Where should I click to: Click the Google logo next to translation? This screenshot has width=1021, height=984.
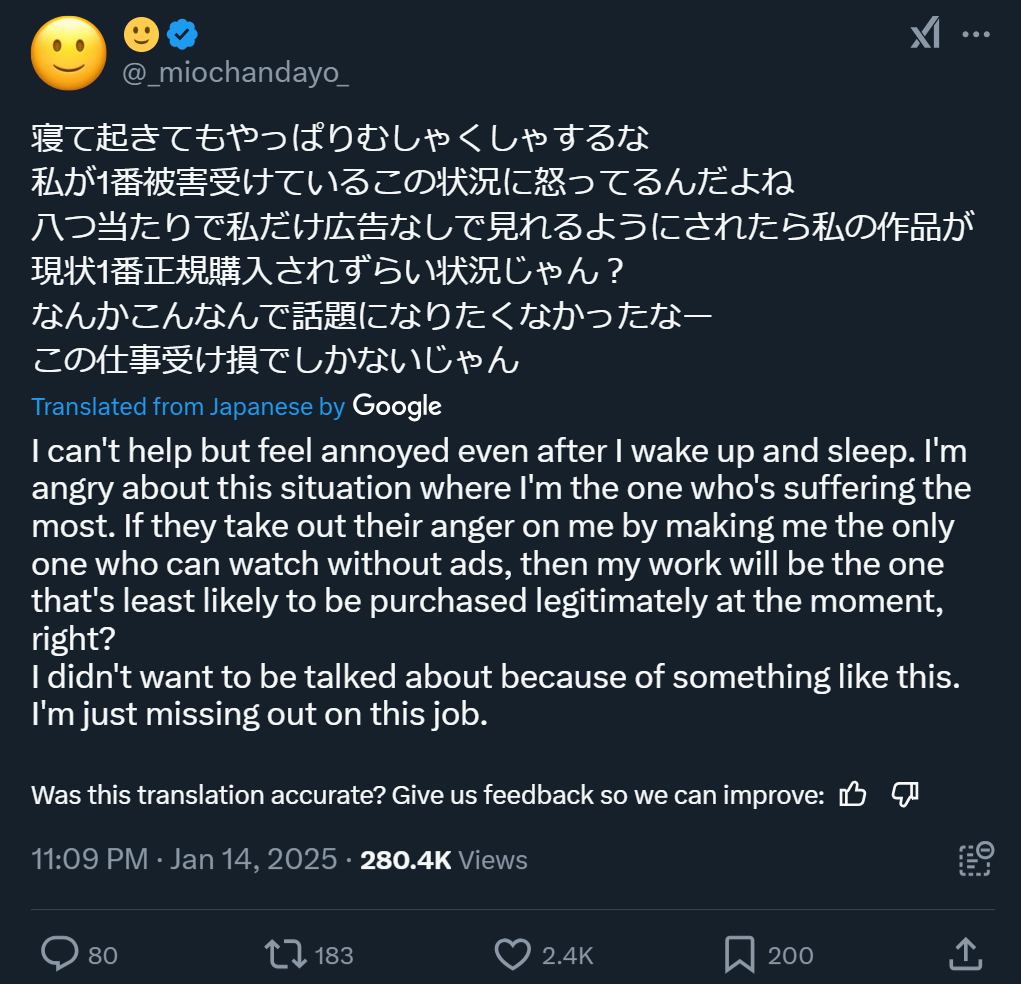pyautogui.click(x=397, y=406)
